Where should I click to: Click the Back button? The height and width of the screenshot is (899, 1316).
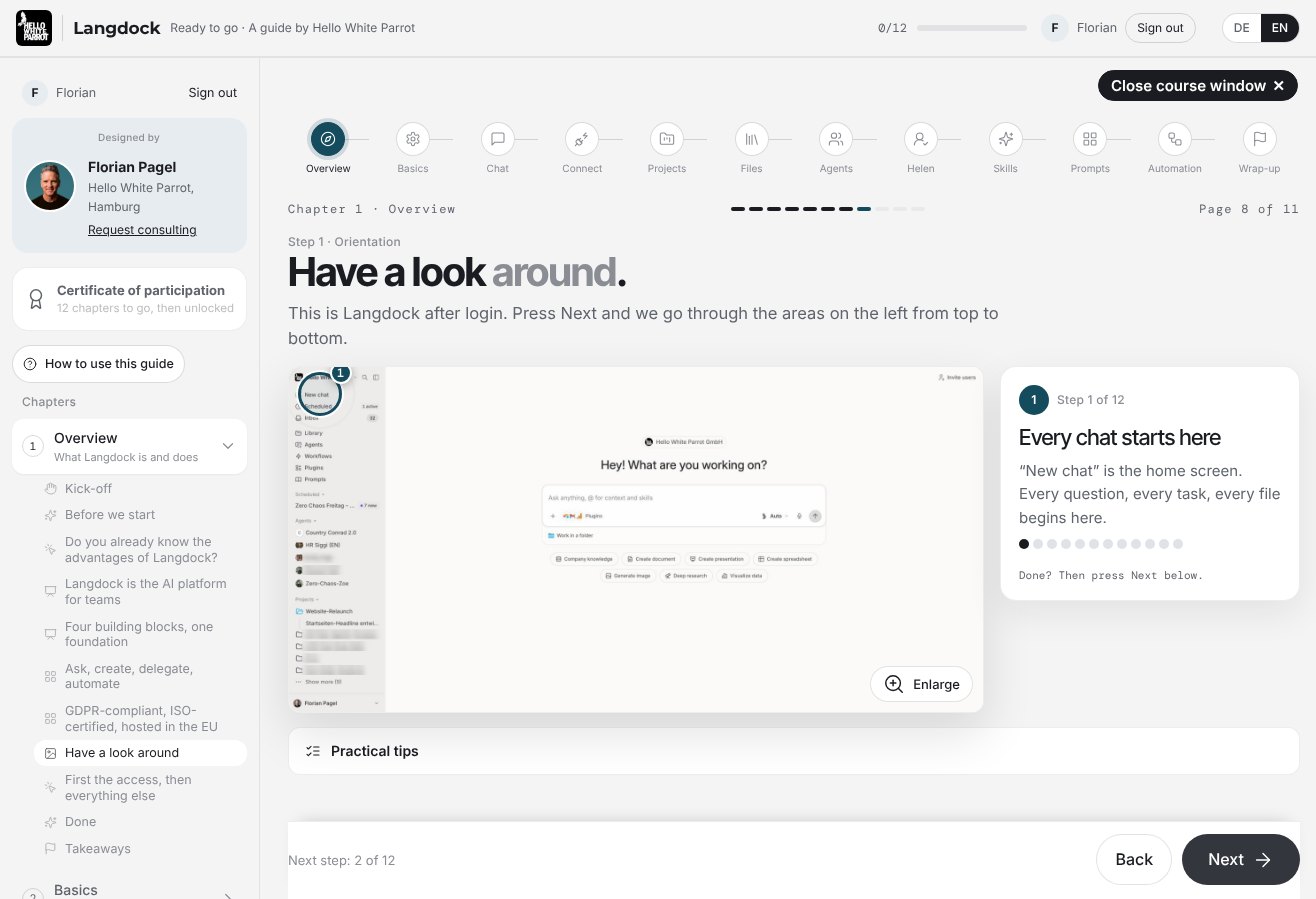tap(1134, 859)
